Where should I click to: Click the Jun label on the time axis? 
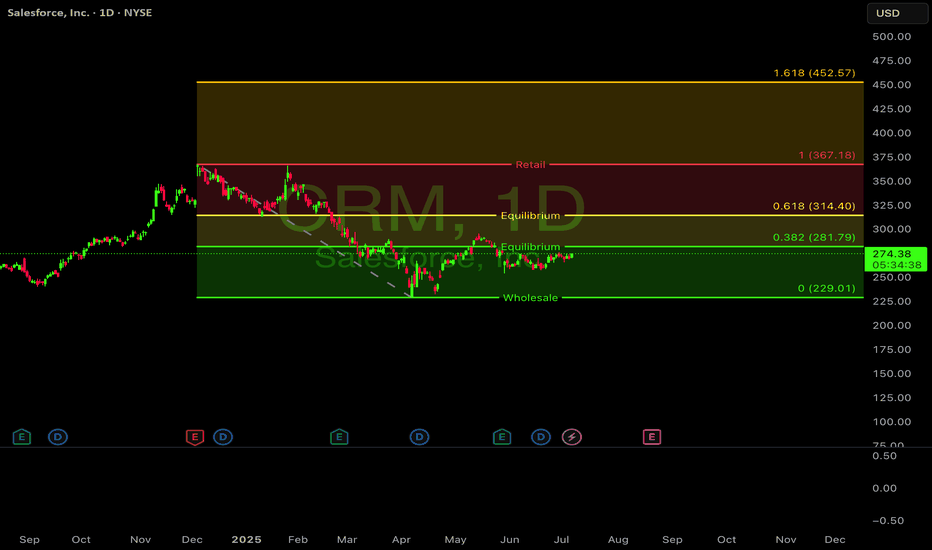point(509,540)
